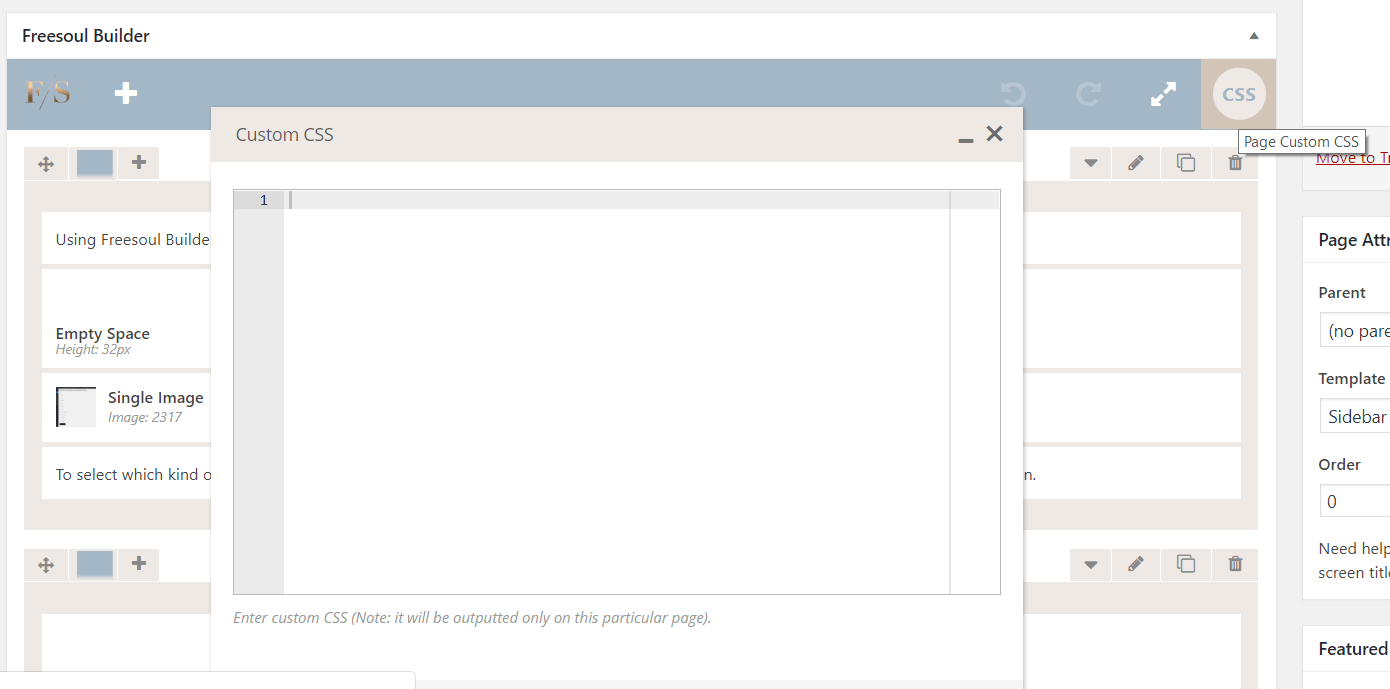1390x689 pixels.
Task: Select line number 1 in the CSS editor gutter
Action: pyautogui.click(x=263, y=200)
